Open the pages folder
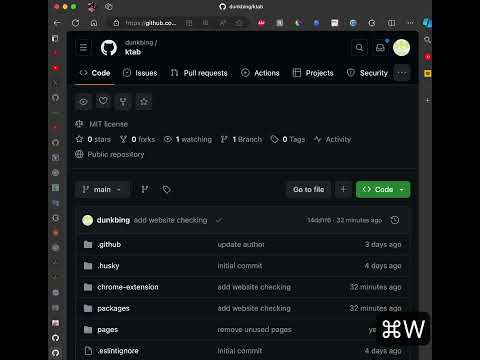The height and width of the screenshot is (360, 480). (x=108, y=330)
